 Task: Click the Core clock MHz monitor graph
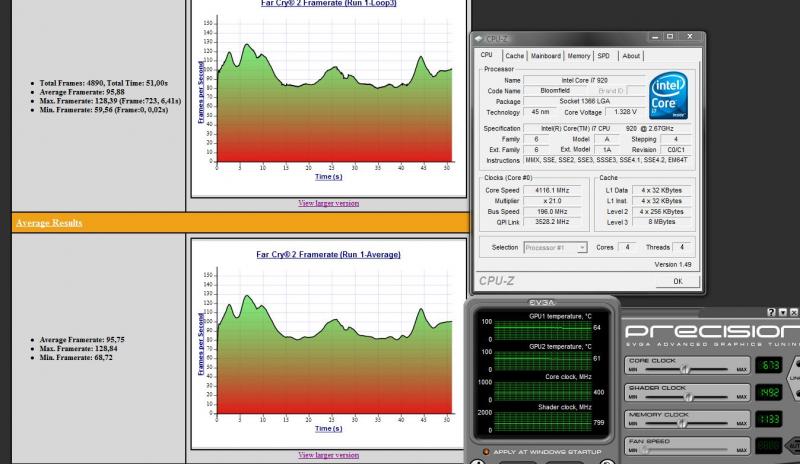[x=542, y=391]
